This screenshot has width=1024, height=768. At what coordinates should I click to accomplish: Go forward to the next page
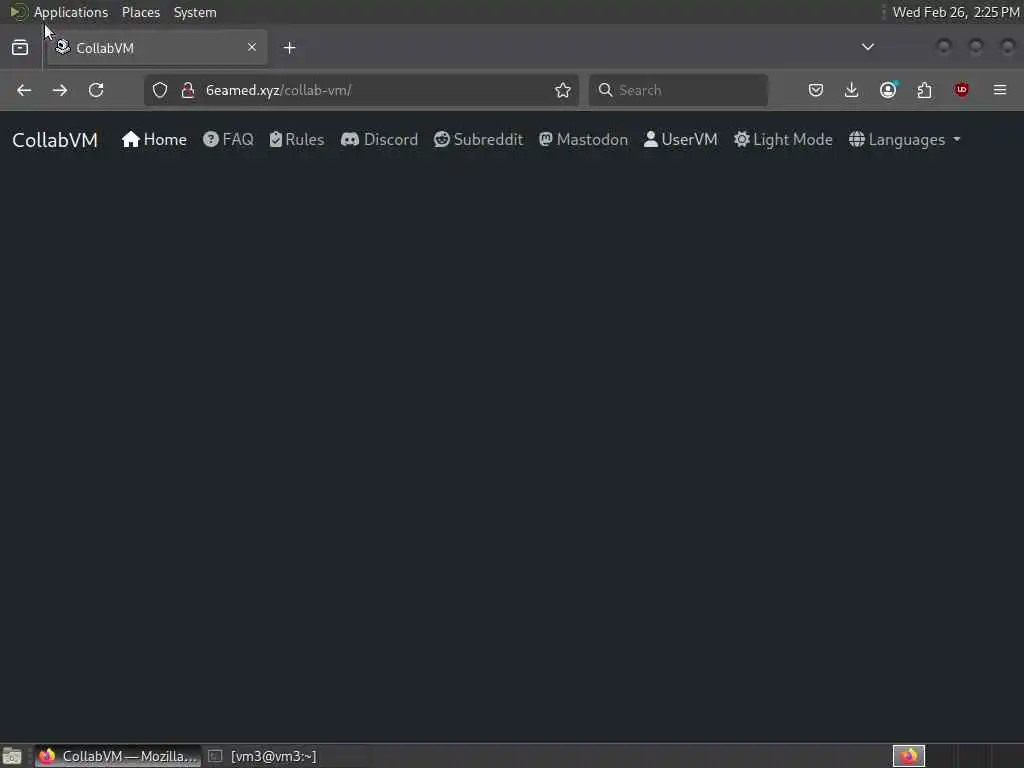pos(59,90)
